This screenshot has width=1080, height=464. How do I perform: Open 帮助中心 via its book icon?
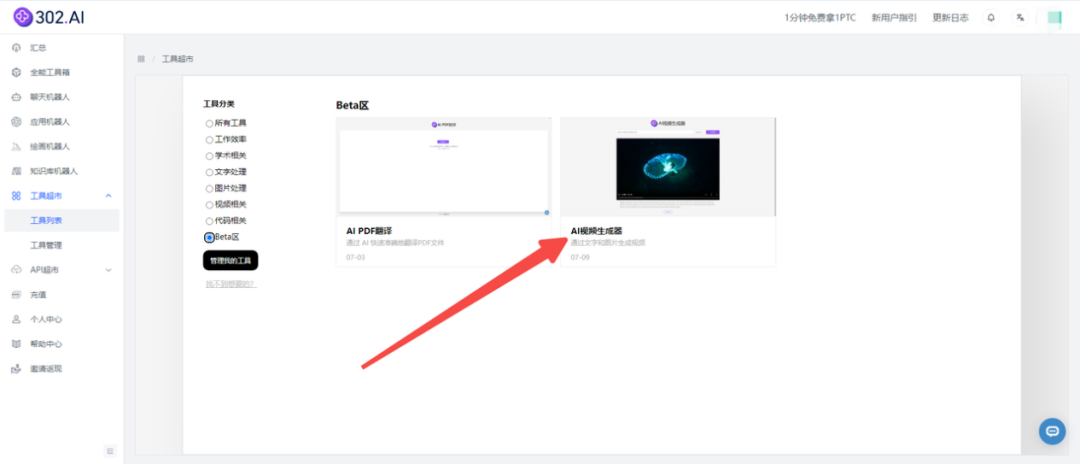17,344
